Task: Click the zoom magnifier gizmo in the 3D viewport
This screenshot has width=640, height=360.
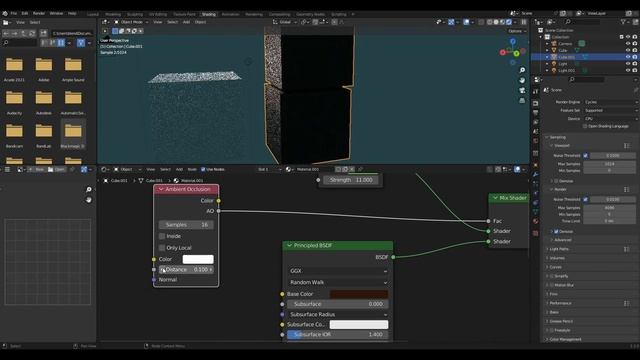Action: point(522,70)
